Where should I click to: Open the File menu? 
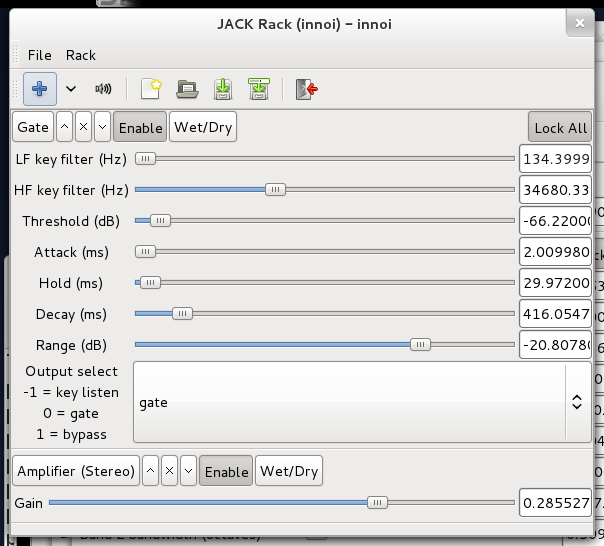pos(40,55)
